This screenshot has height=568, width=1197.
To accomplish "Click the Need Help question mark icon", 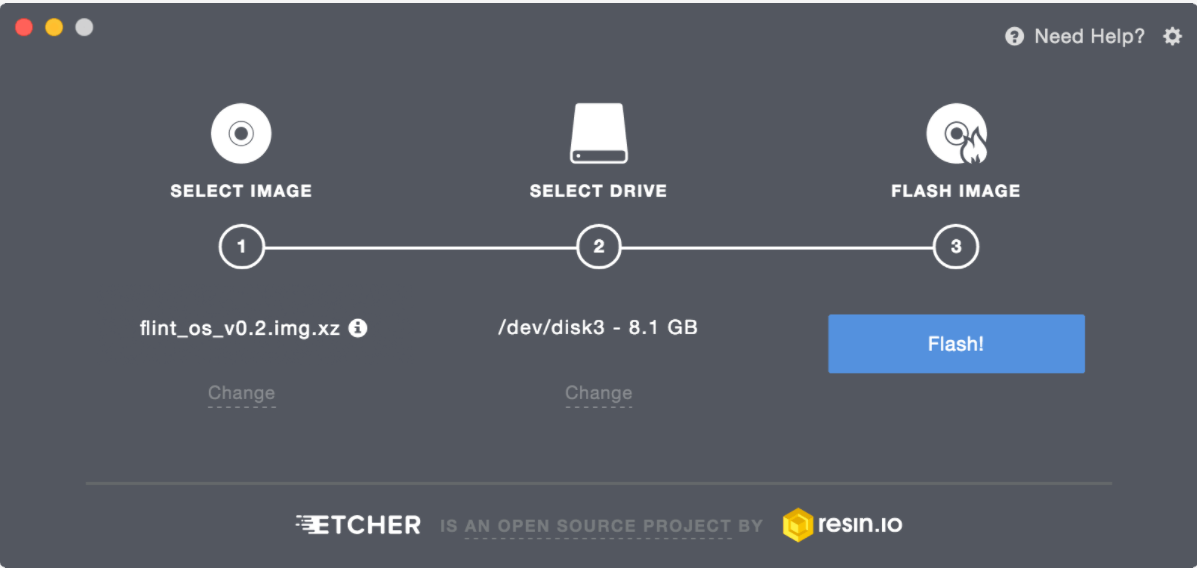I will coord(1014,37).
